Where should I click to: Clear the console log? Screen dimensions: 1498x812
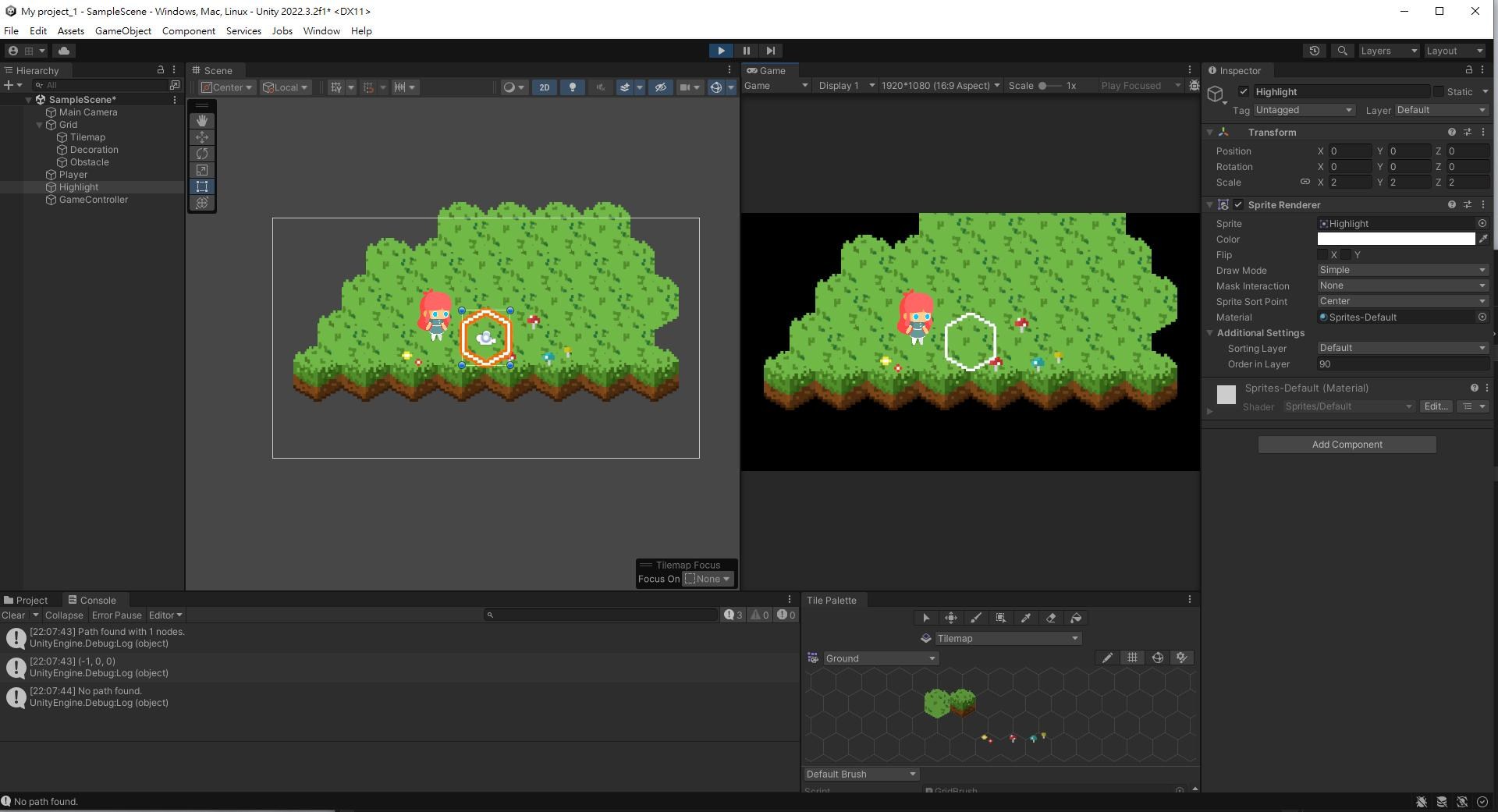[x=13, y=615]
